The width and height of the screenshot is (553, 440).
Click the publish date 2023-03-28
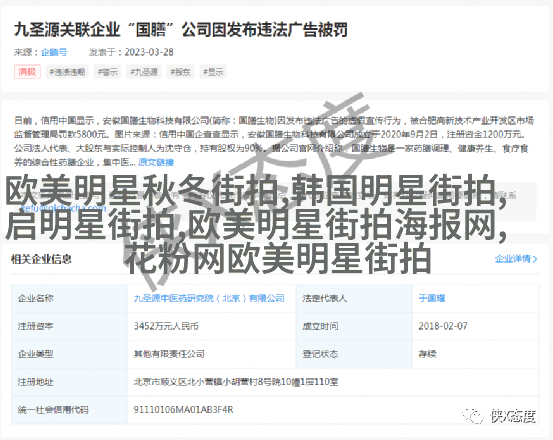pos(149,52)
